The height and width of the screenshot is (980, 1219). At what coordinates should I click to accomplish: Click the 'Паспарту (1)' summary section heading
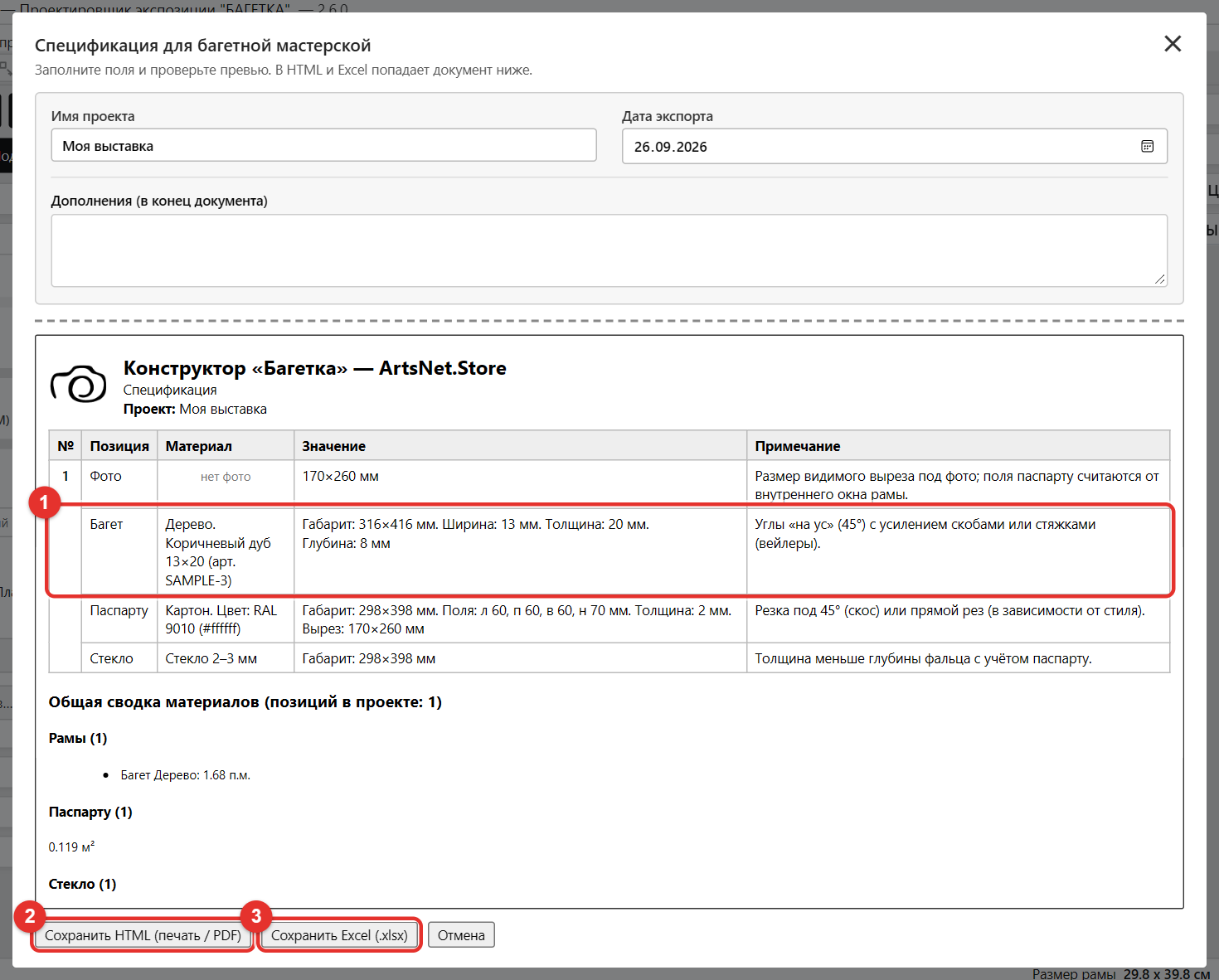click(x=90, y=812)
